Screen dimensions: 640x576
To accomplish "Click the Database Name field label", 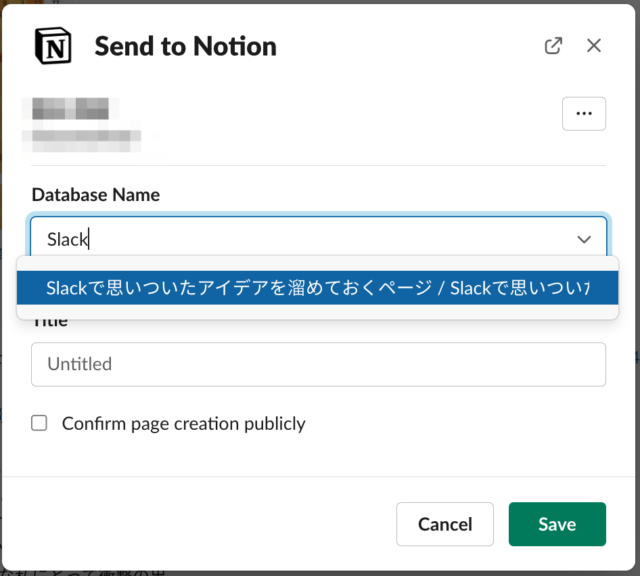I will pyautogui.click(x=96, y=195).
